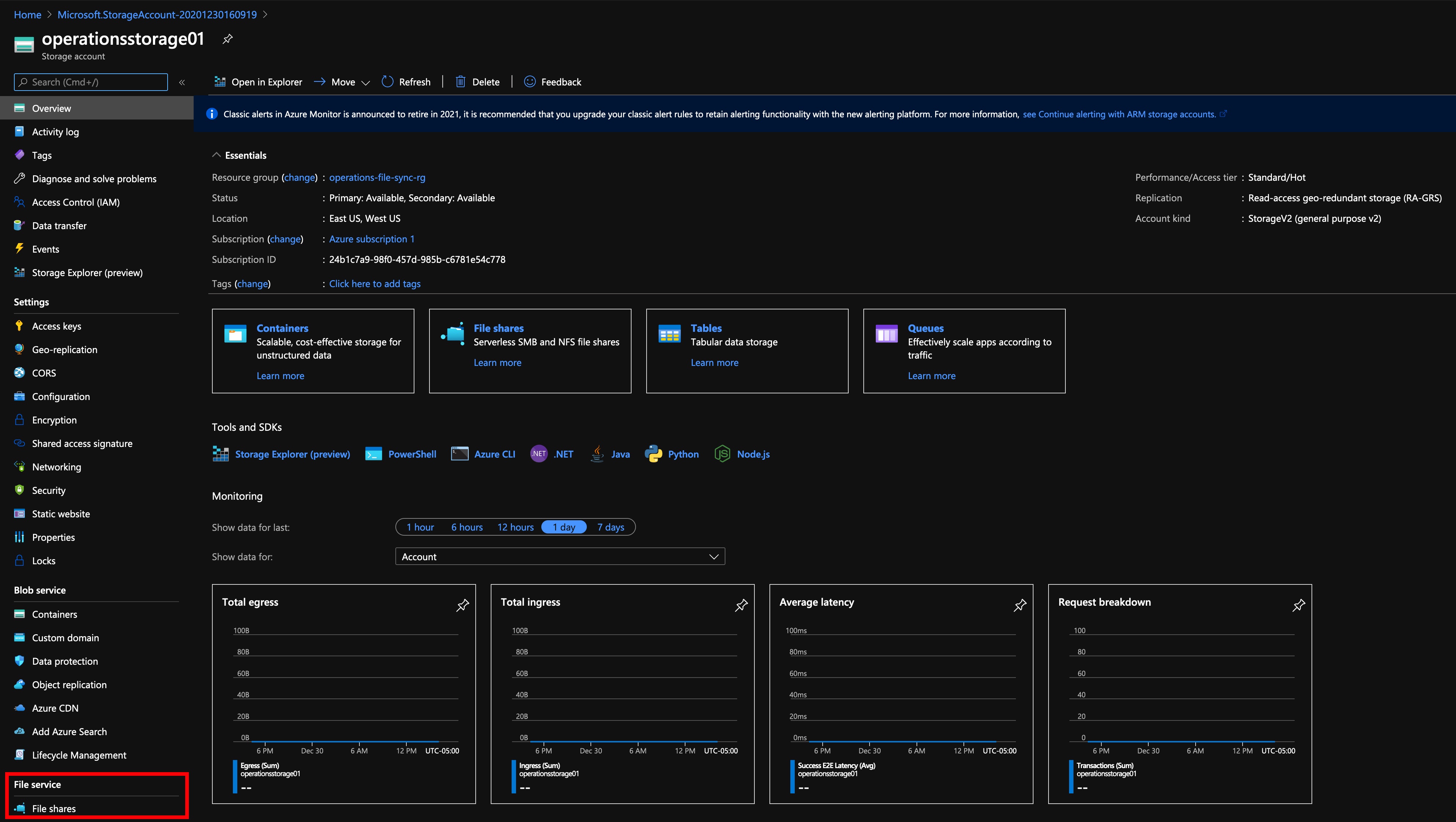Image resolution: width=1456 pixels, height=822 pixels.
Task: Open the operations-file-sync-rg resource group link
Action: pos(377,177)
